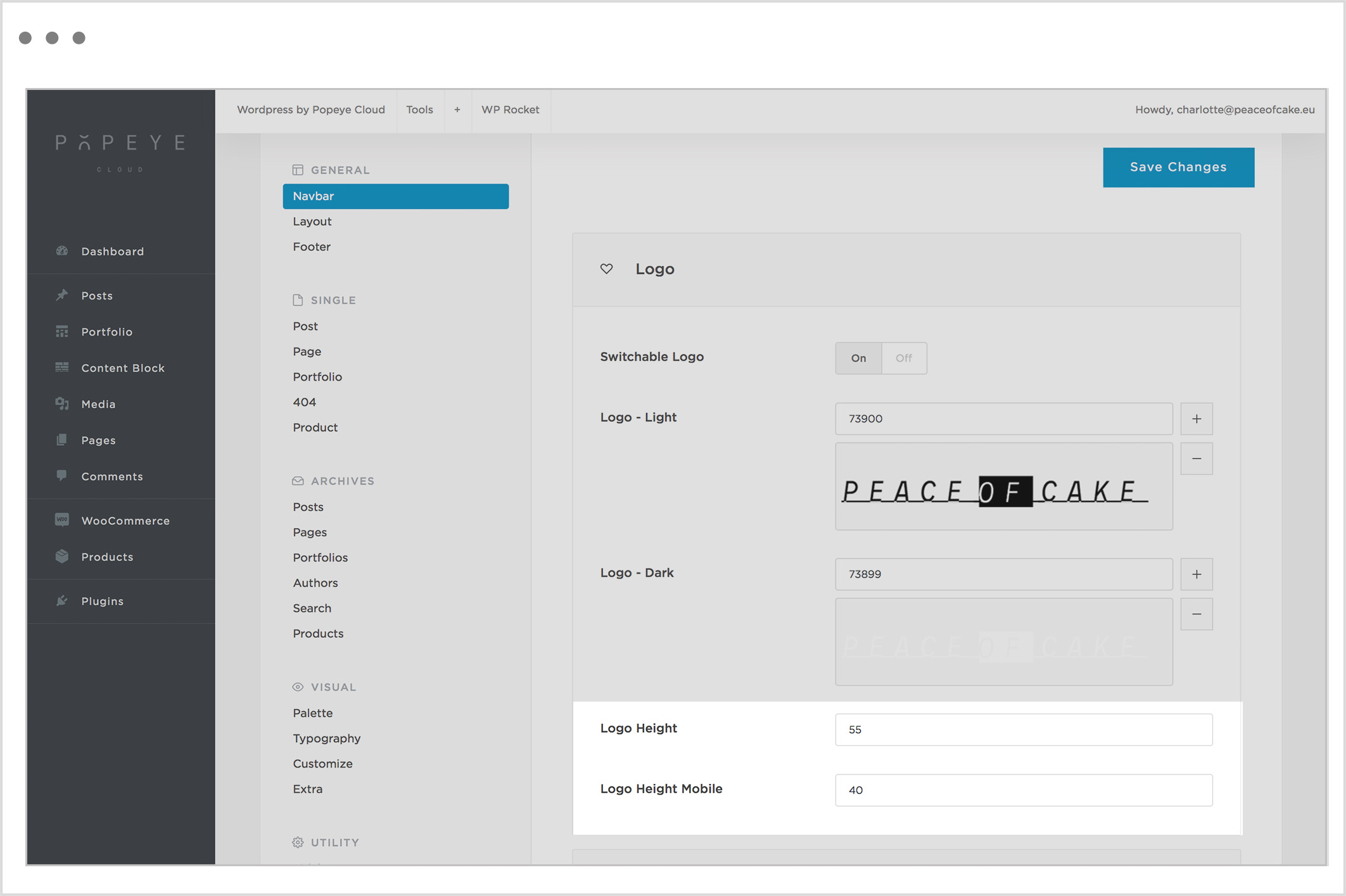Click the Comments bubble icon
This screenshot has height=896, width=1346.
point(61,476)
